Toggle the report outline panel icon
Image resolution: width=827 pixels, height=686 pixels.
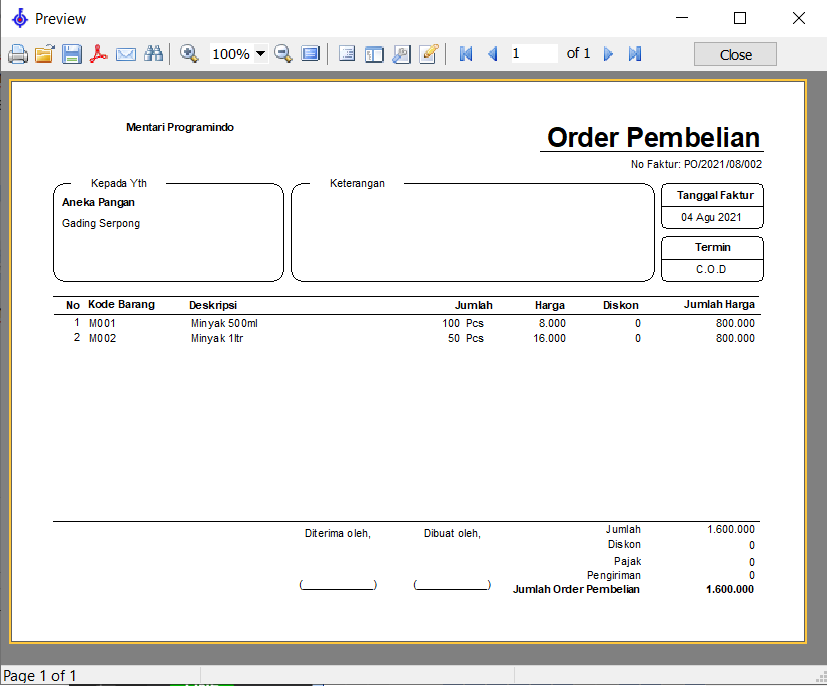pos(347,54)
